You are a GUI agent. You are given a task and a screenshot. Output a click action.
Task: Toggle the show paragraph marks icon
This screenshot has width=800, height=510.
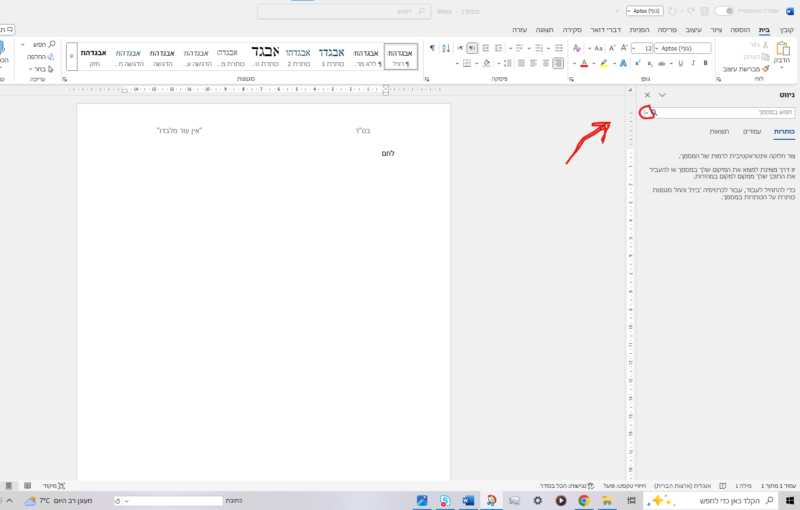coord(432,48)
